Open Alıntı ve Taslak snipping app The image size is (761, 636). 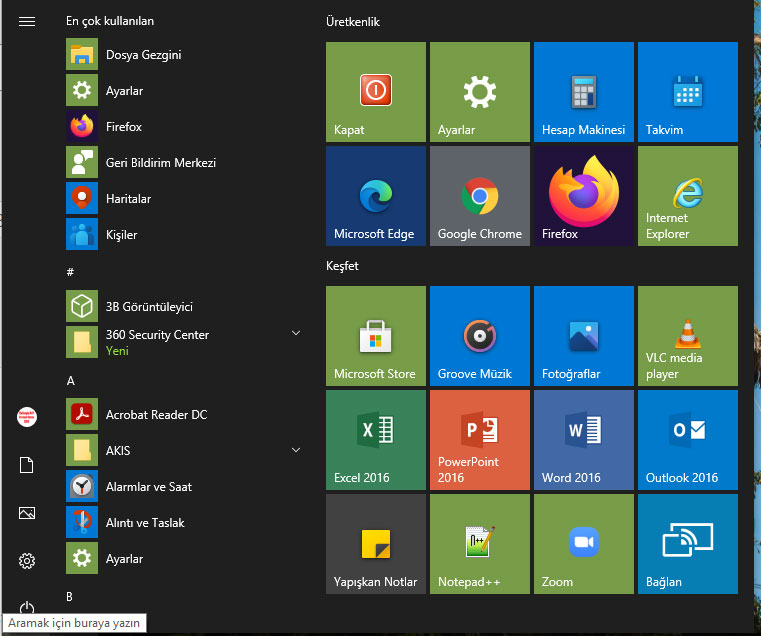click(184, 522)
